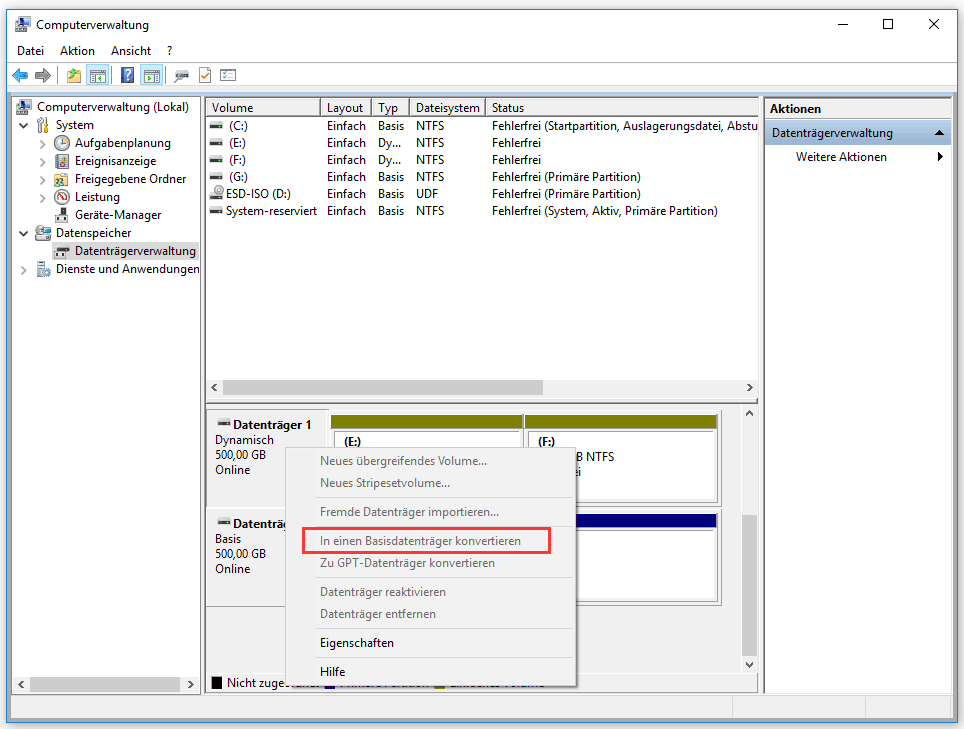Click the Forward arrow toolbar icon

42,76
